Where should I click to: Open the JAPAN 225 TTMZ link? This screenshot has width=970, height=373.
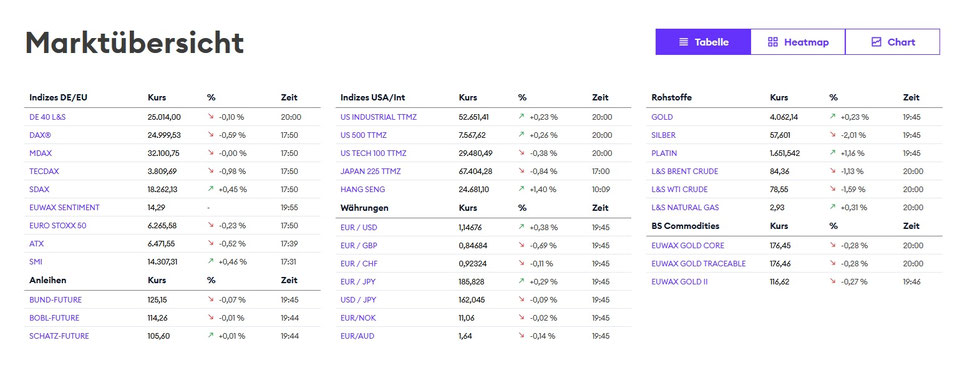371,171
